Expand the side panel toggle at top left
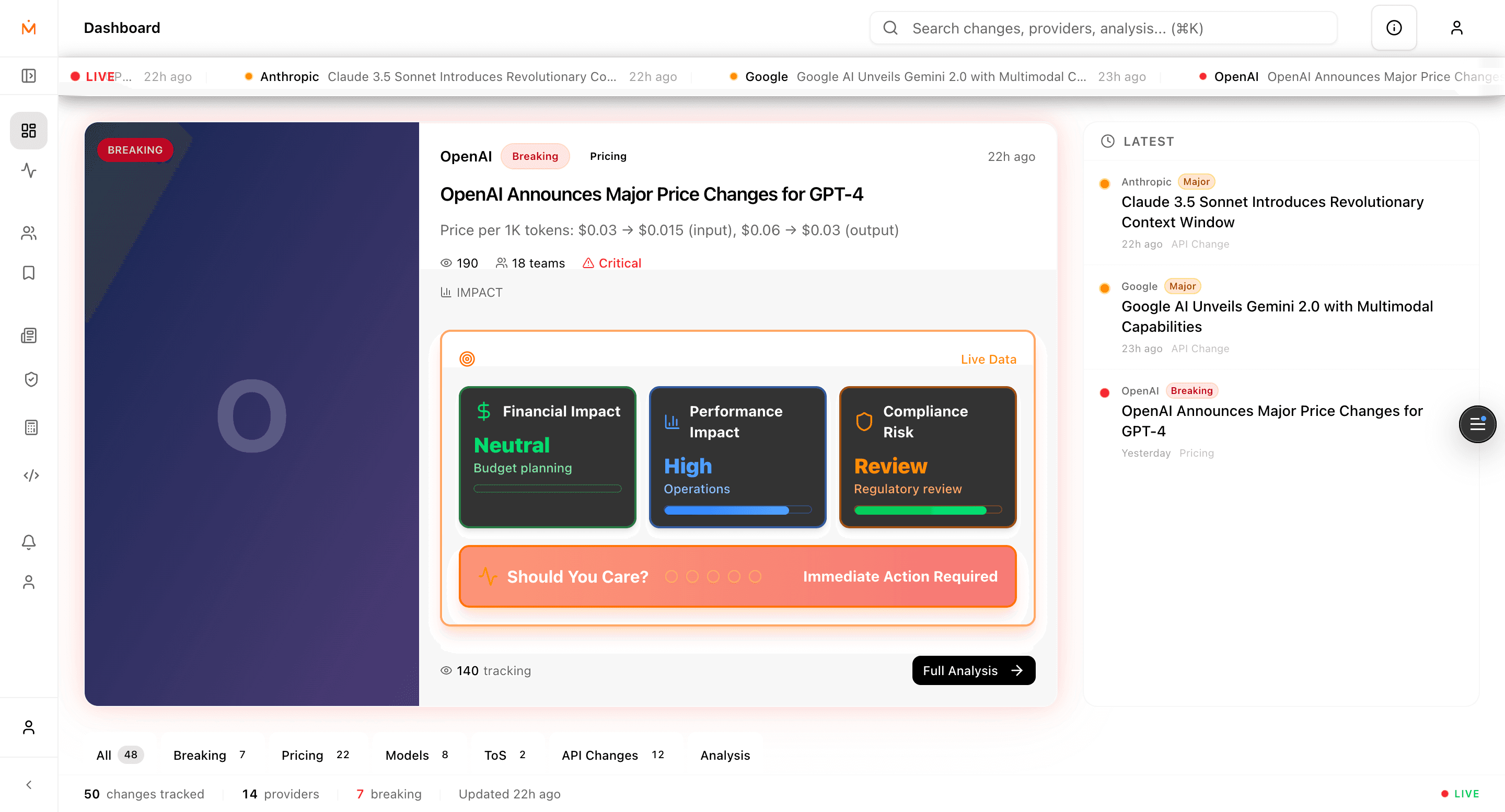 [29, 75]
